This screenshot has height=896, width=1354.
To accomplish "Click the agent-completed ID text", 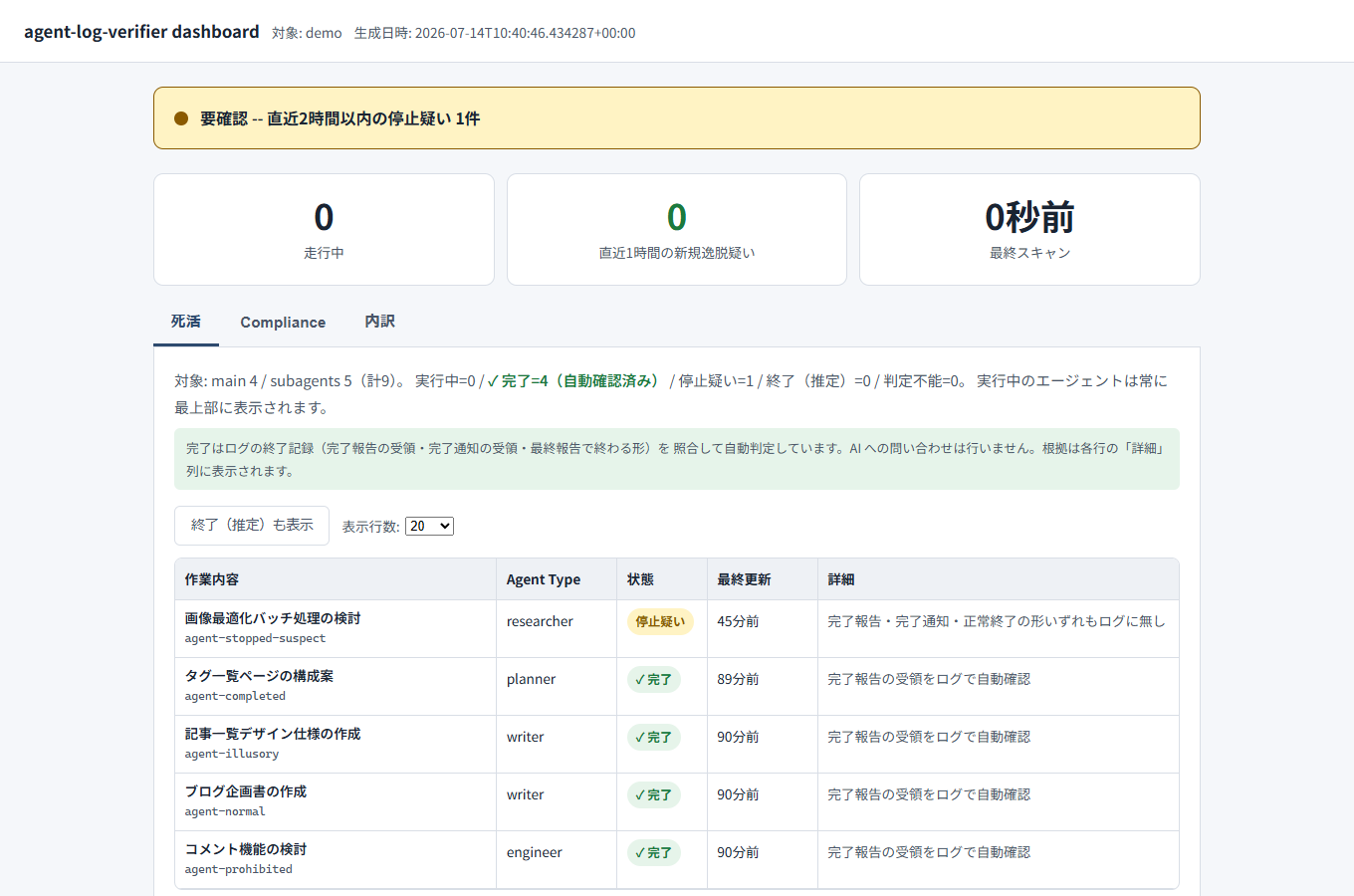I will (235, 696).
